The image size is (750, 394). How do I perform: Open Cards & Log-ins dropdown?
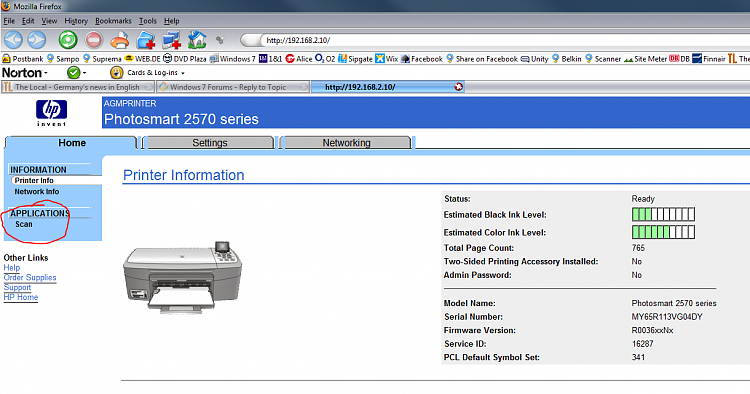[x=156, y=73]
